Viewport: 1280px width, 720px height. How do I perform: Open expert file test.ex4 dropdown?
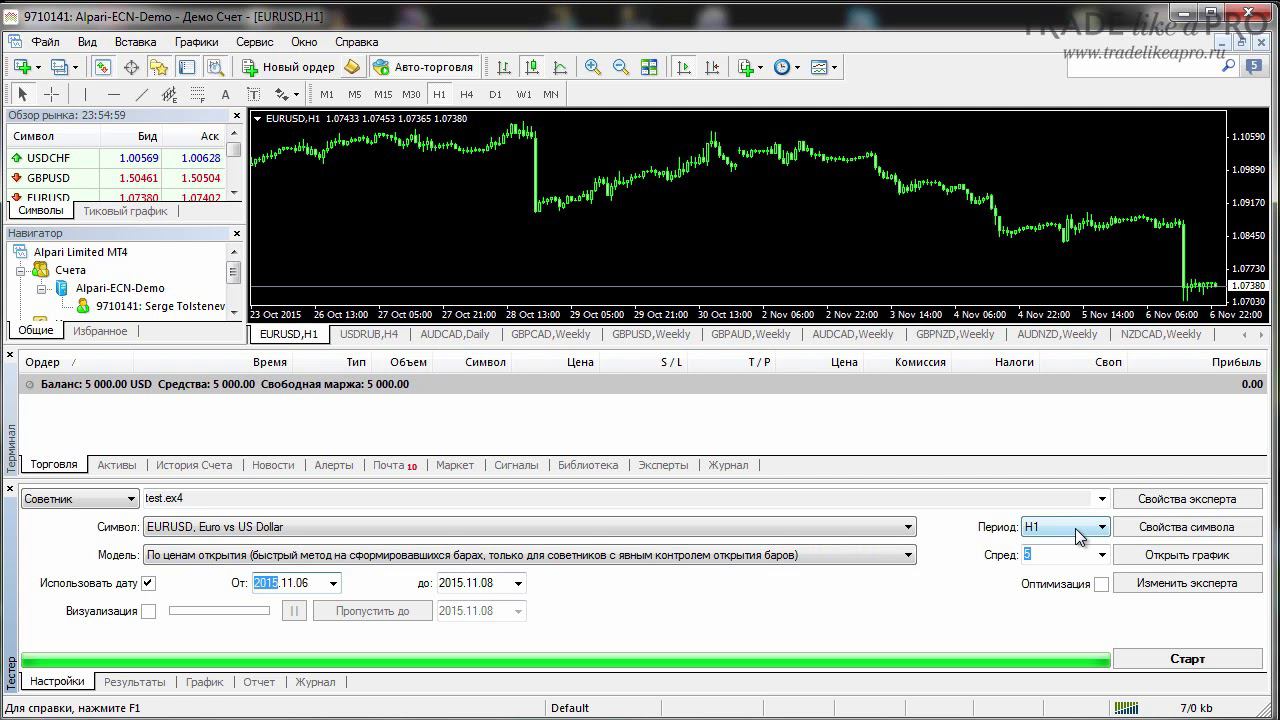pos(1102,499)
